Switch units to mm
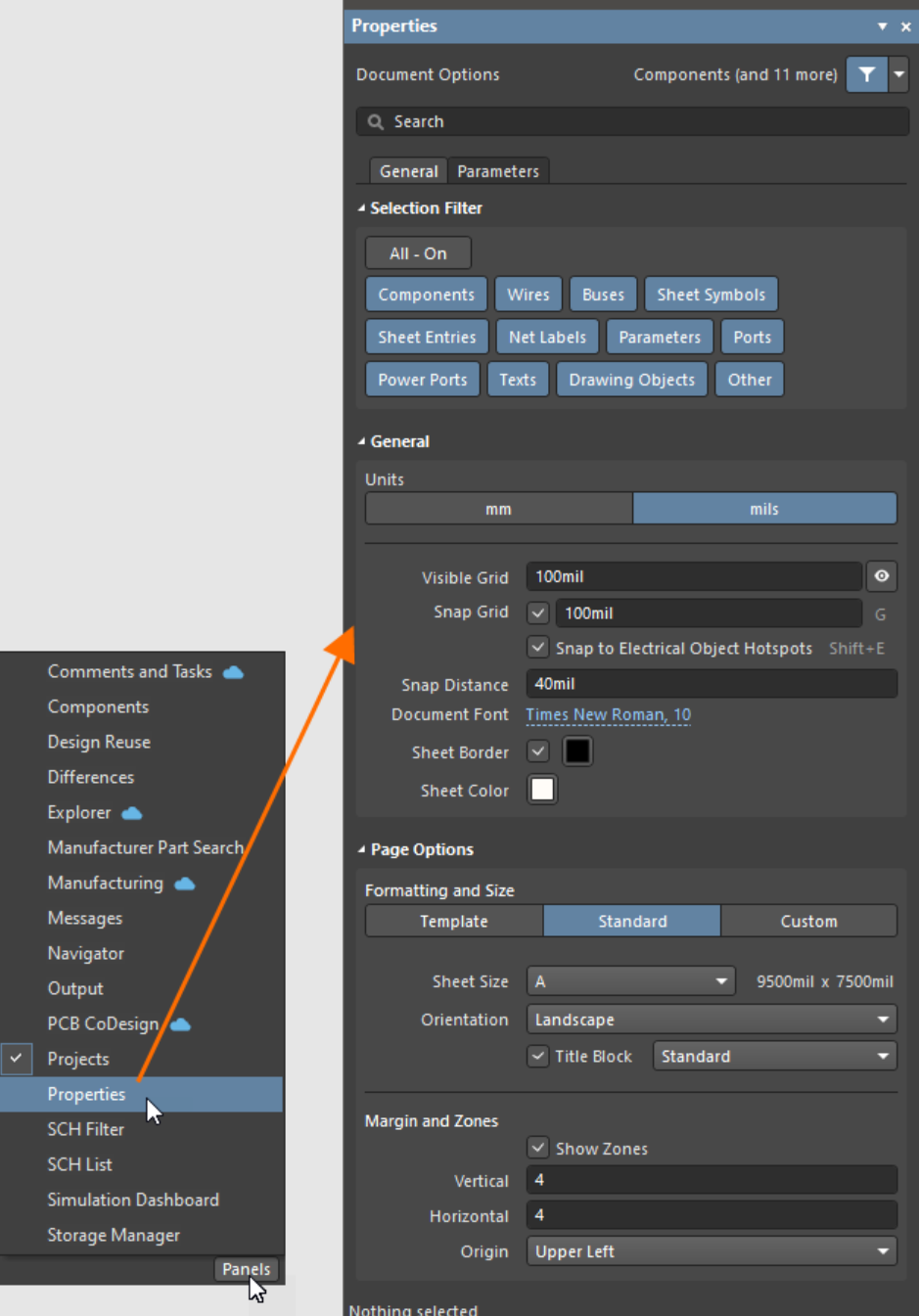919x1316 pixels. coord(499,509)
